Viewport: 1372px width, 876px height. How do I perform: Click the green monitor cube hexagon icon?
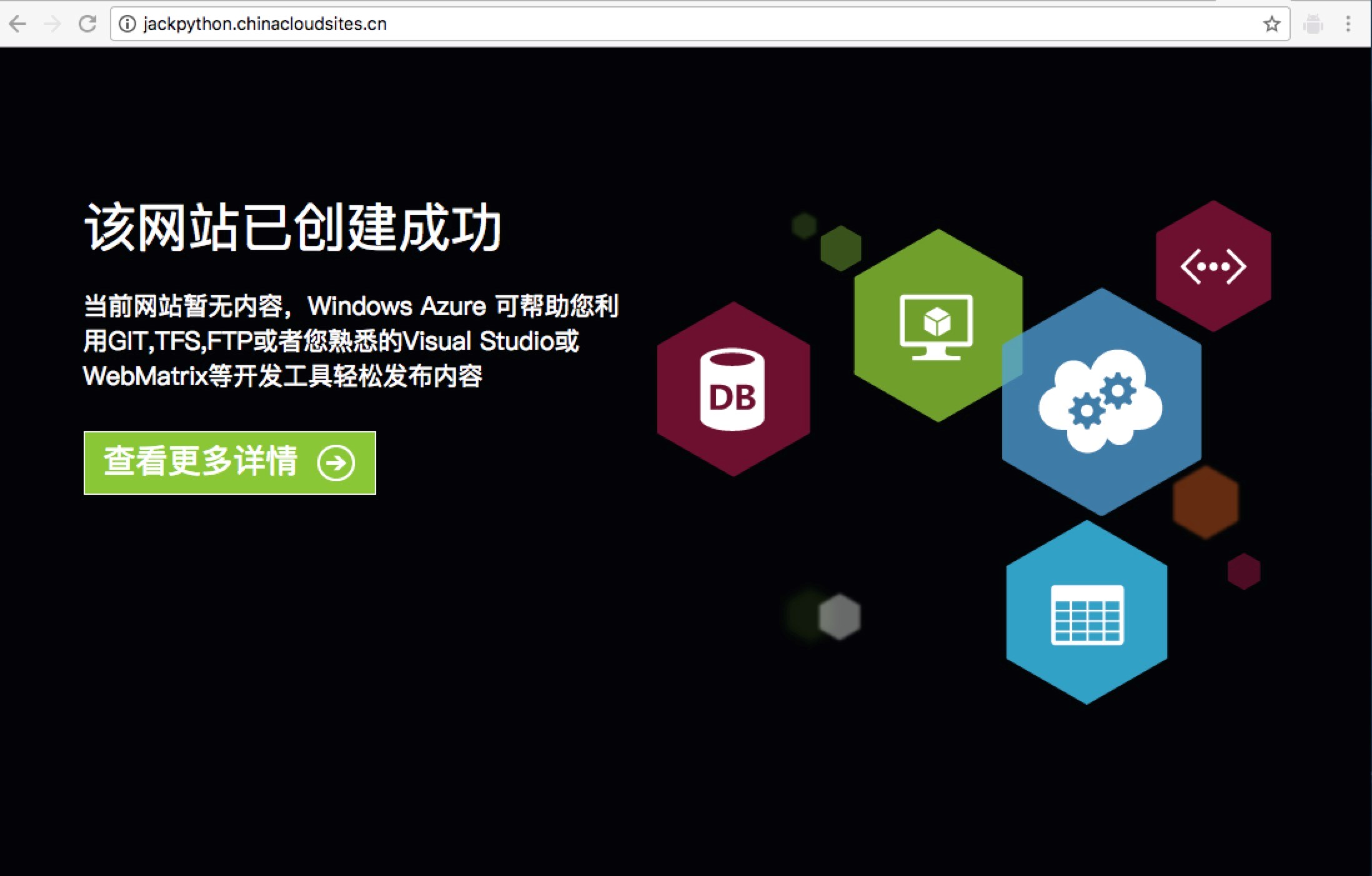coord(937,326)
